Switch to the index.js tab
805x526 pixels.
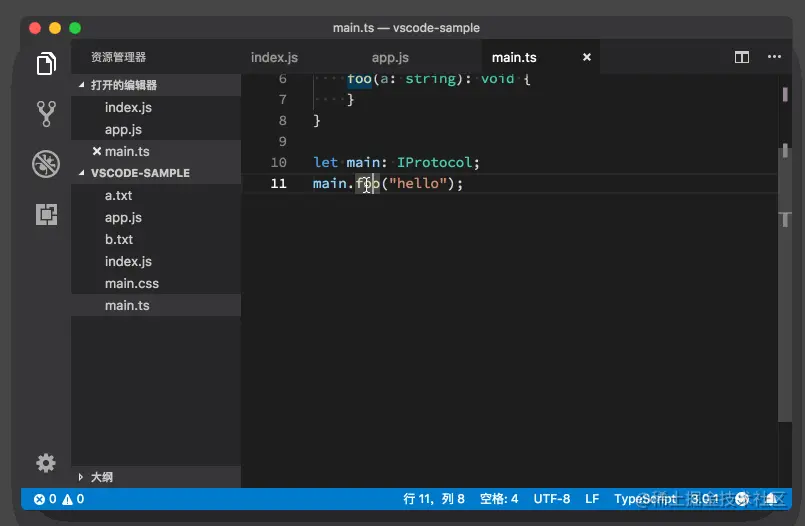coord(274,57)
